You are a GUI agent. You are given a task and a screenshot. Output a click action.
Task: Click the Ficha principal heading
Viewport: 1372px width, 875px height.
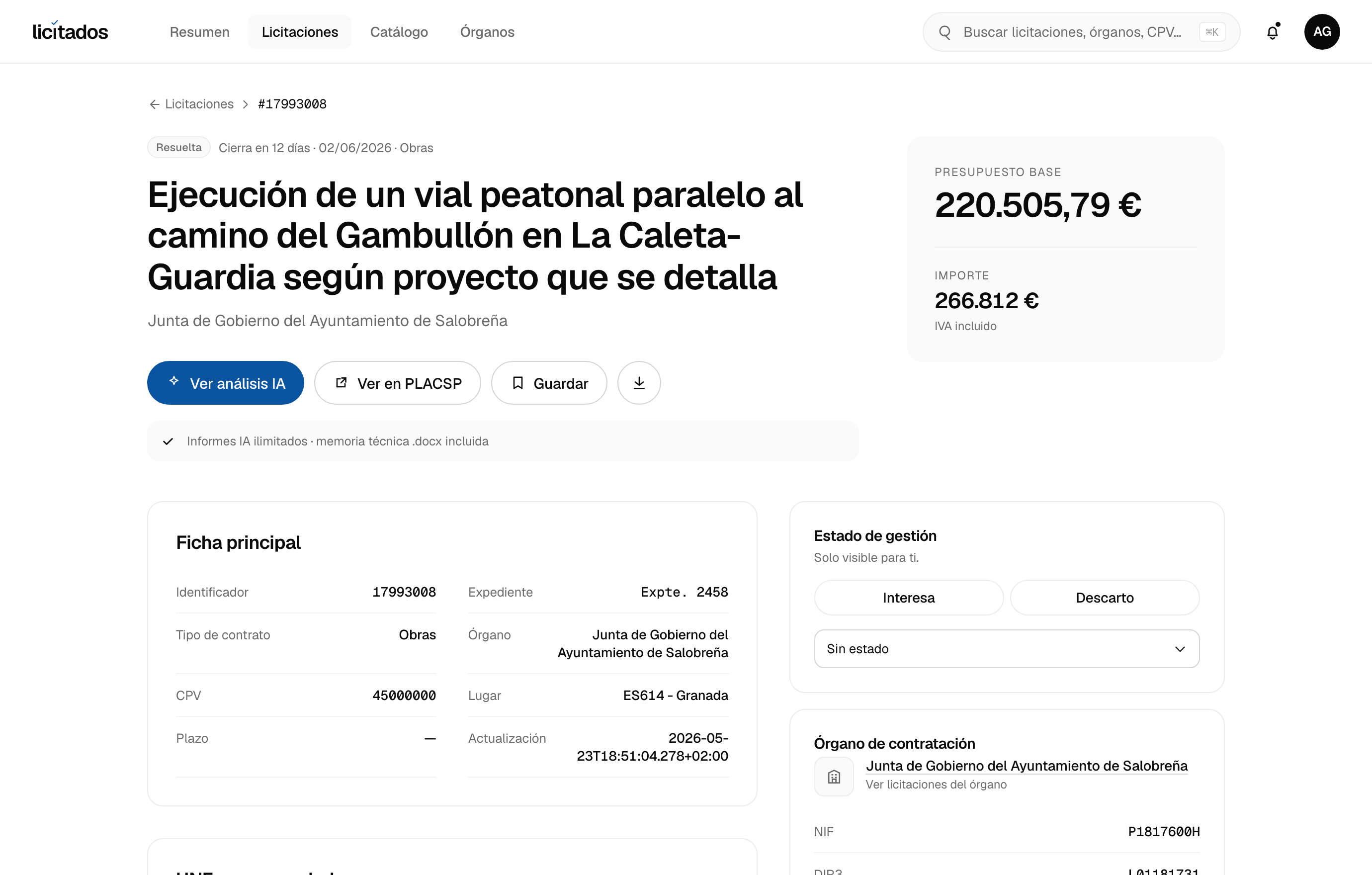(238, 543)
